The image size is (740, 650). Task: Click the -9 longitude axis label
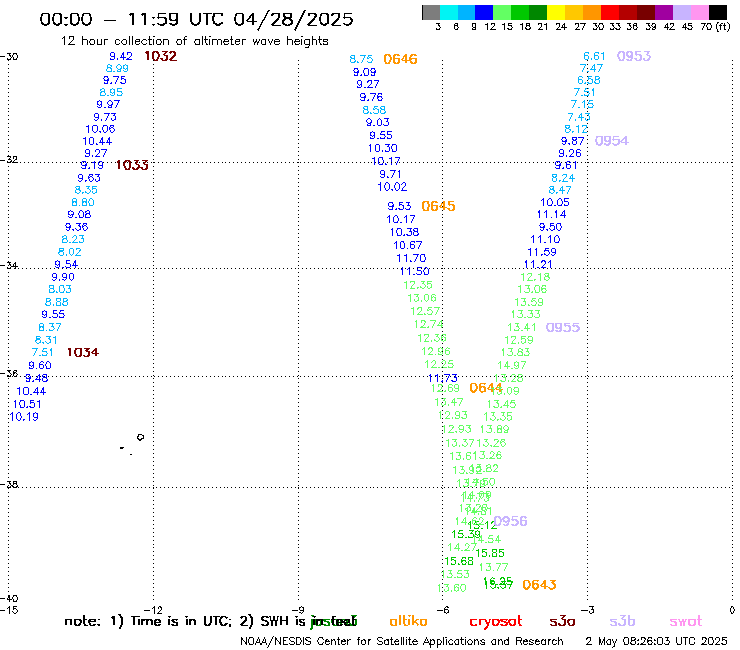pyautogui.click(x=300, y=610)
